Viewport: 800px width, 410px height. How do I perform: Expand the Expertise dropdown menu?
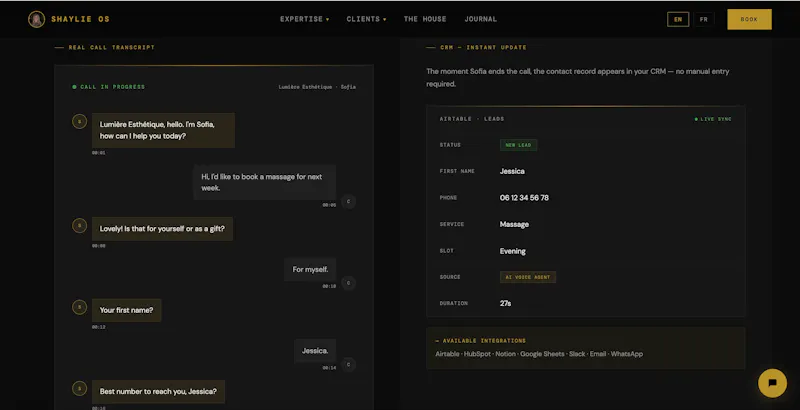(x=305, y=19)
